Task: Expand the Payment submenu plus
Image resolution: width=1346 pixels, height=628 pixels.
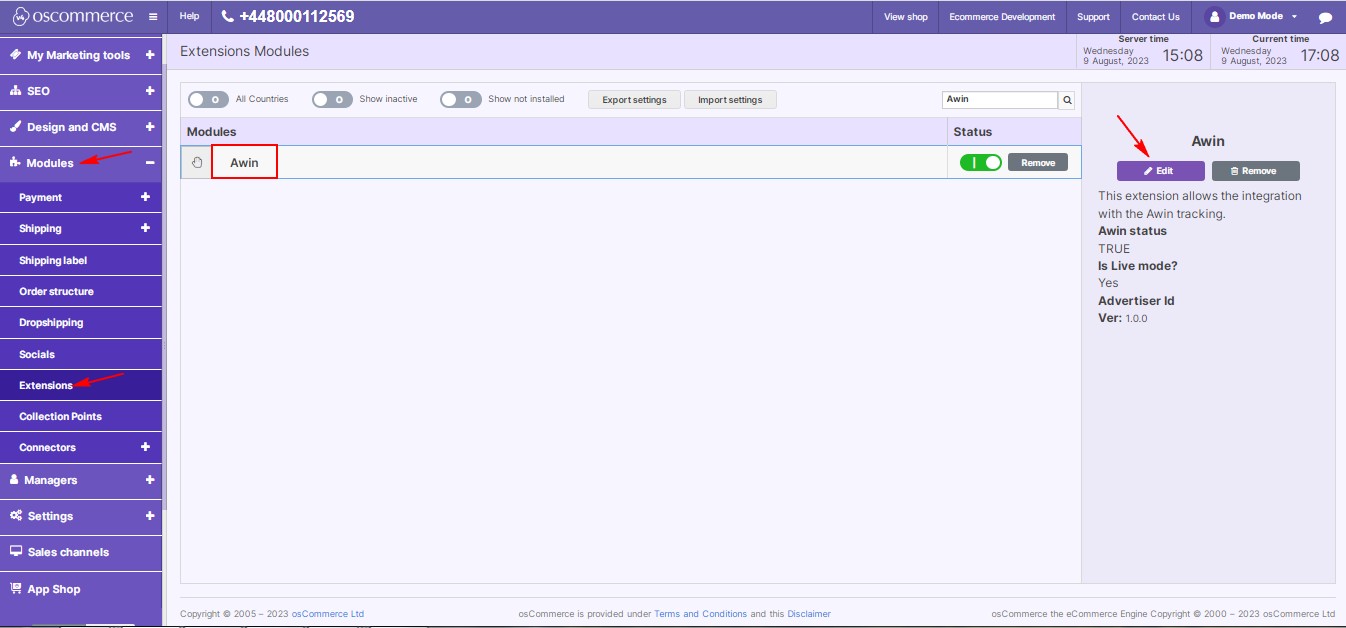Action: tap(145, 197)
